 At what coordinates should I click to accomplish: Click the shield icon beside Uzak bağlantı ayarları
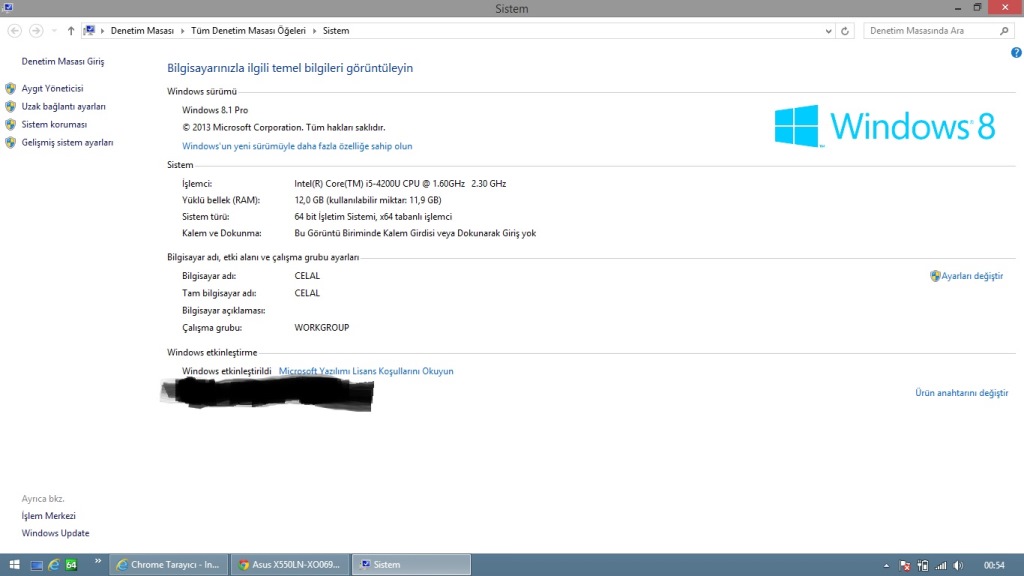click(x=10, y=106)
